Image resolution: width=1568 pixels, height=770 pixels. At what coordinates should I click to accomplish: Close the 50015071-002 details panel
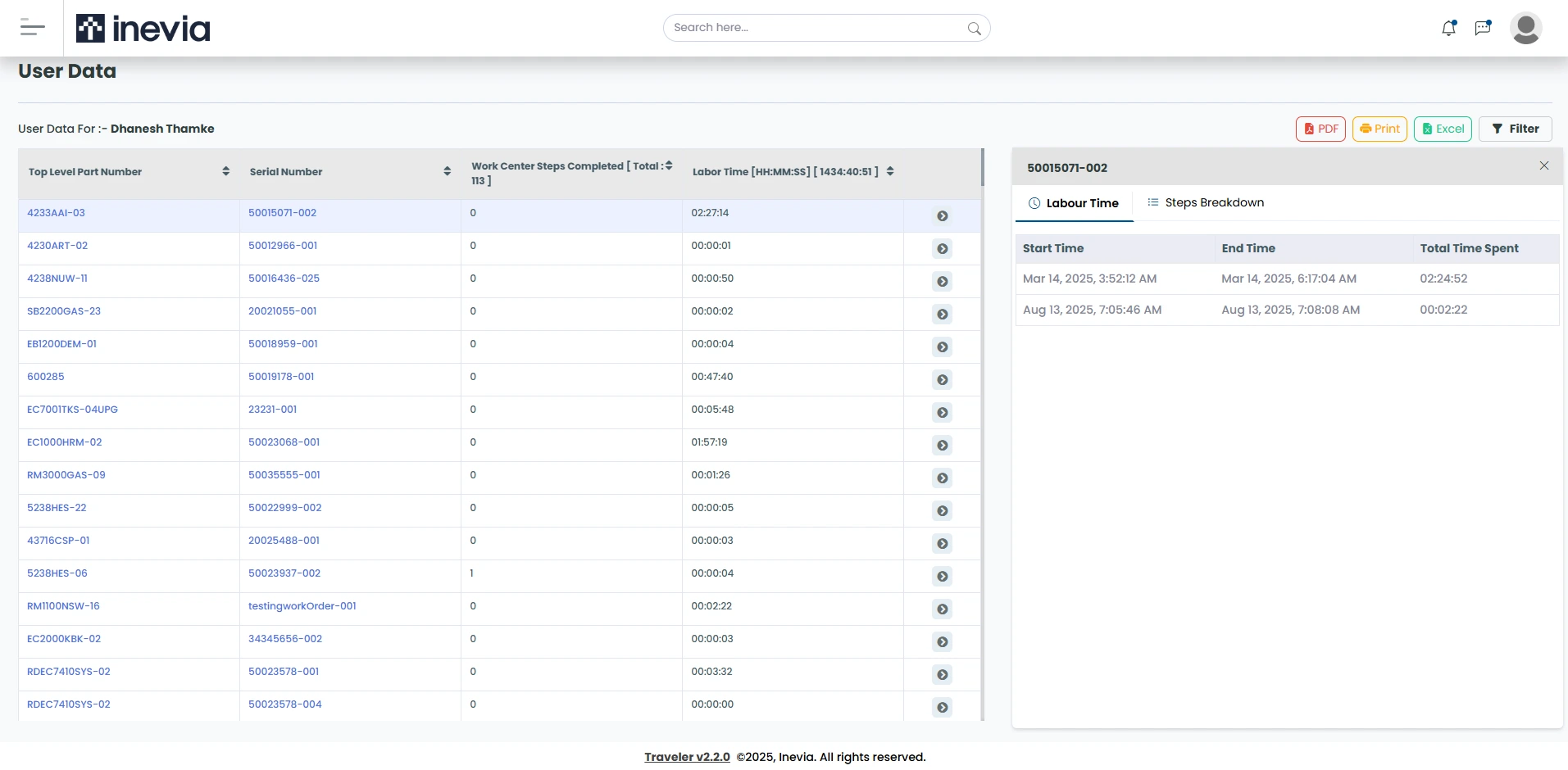click(1543, 166)
